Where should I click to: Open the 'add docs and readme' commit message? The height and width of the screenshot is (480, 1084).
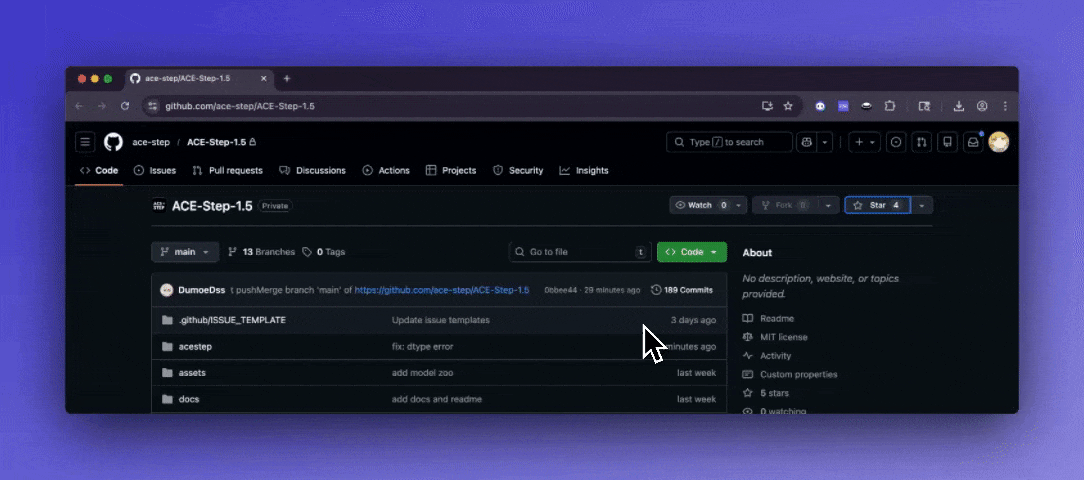tap(437, 399)
